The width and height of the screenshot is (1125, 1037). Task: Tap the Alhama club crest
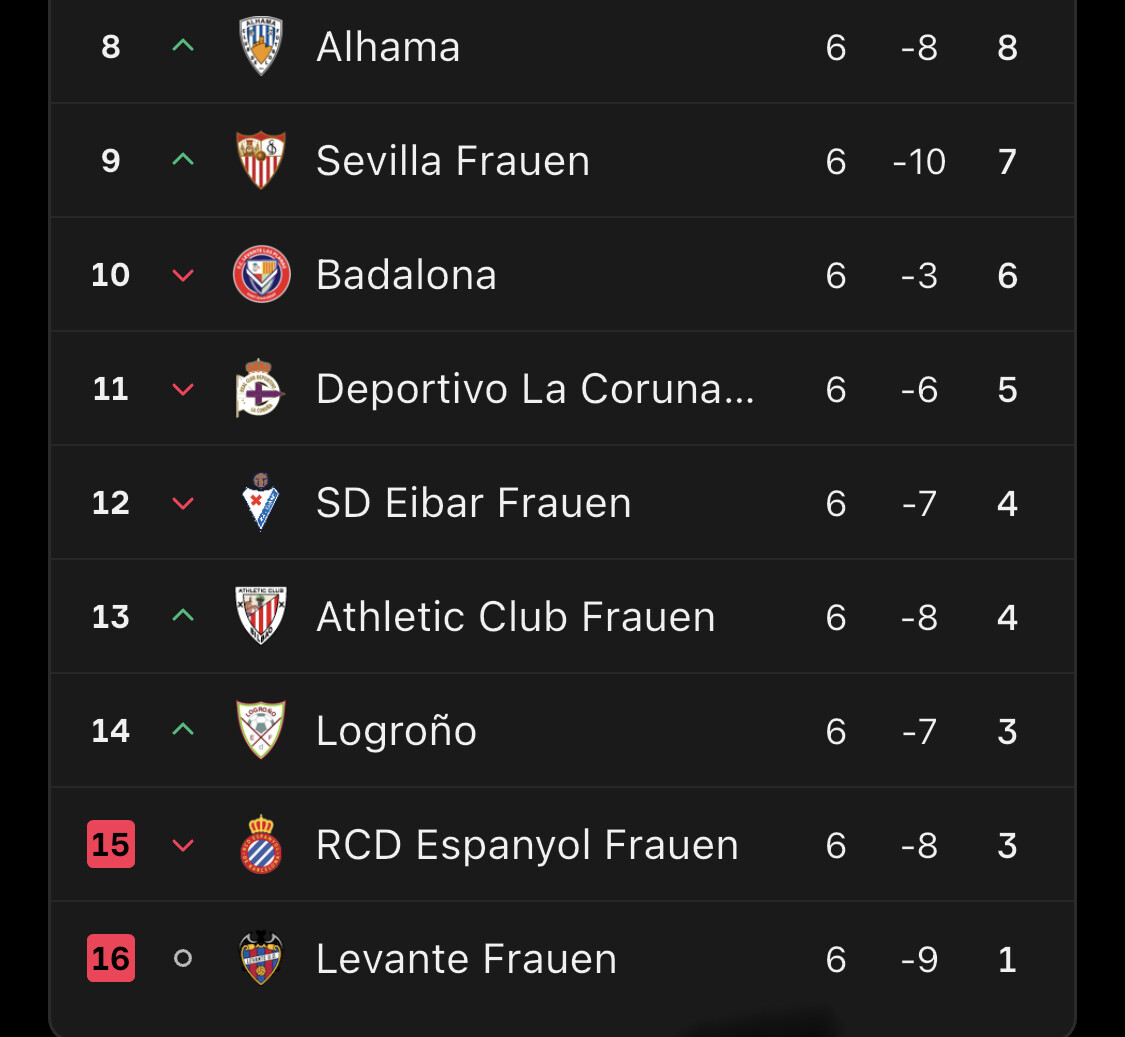tap(261, 46)
